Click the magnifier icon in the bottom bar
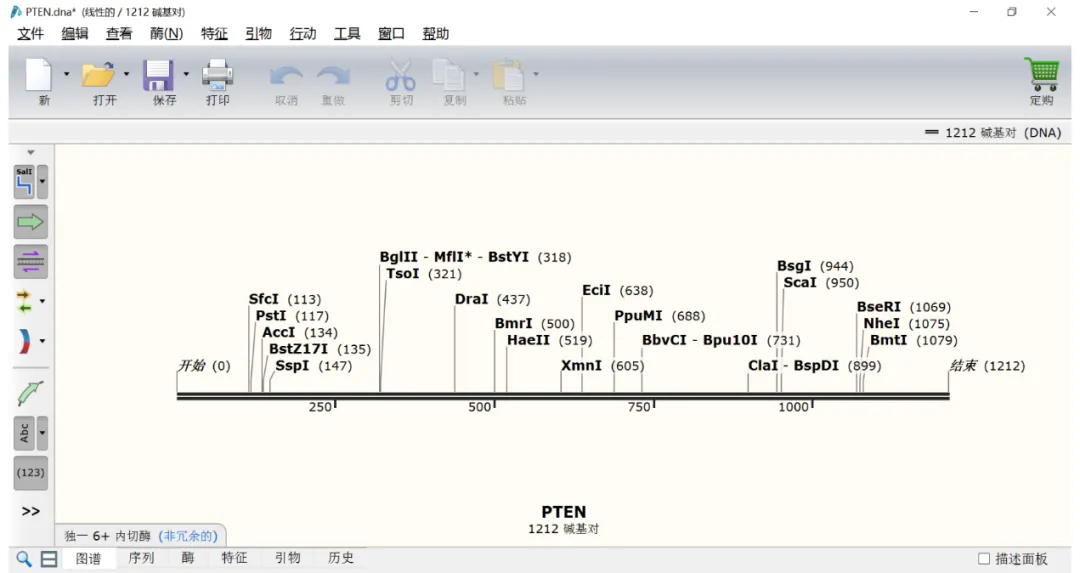The width and height of the screenshot is (1080, 573). click(23, 559)
